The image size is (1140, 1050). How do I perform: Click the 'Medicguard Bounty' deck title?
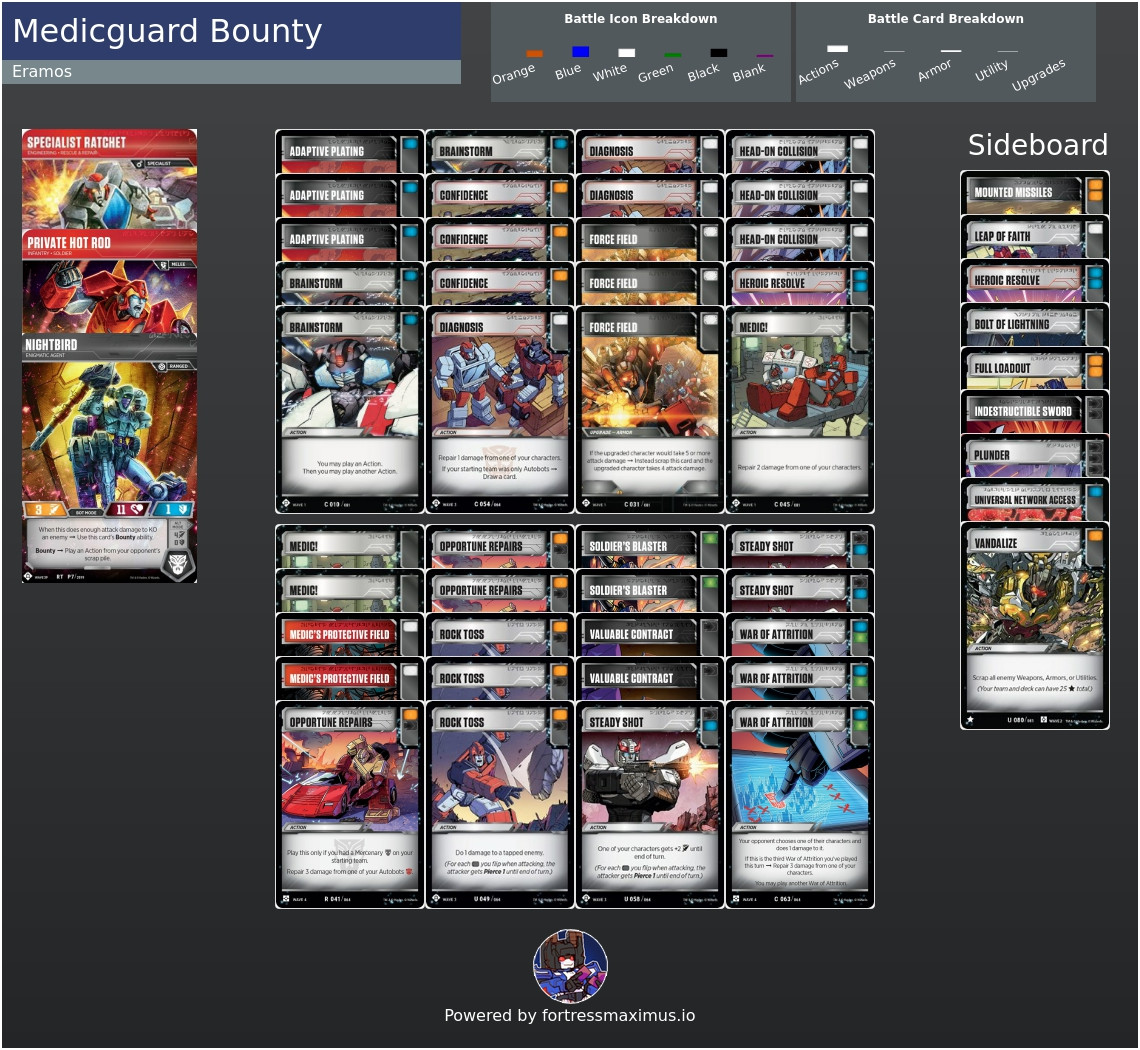[167, 31]
